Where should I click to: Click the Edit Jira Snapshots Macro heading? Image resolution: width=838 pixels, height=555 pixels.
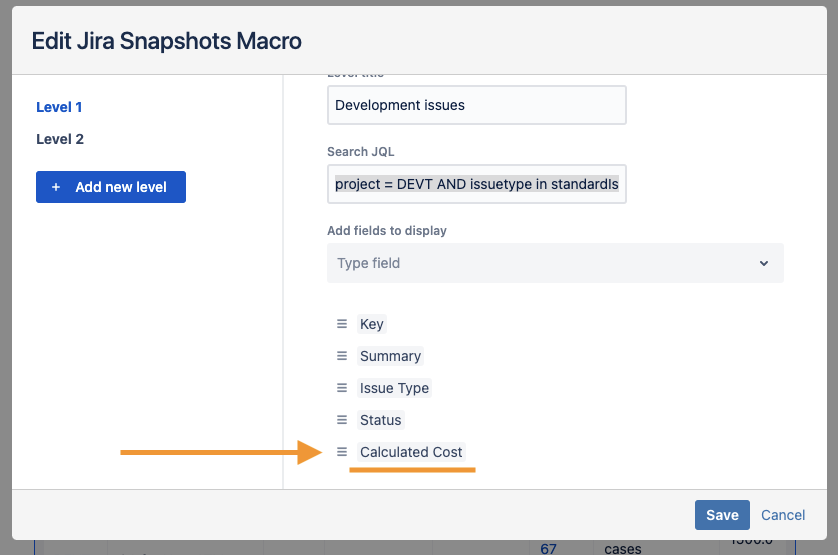click(x=167, y=41)
